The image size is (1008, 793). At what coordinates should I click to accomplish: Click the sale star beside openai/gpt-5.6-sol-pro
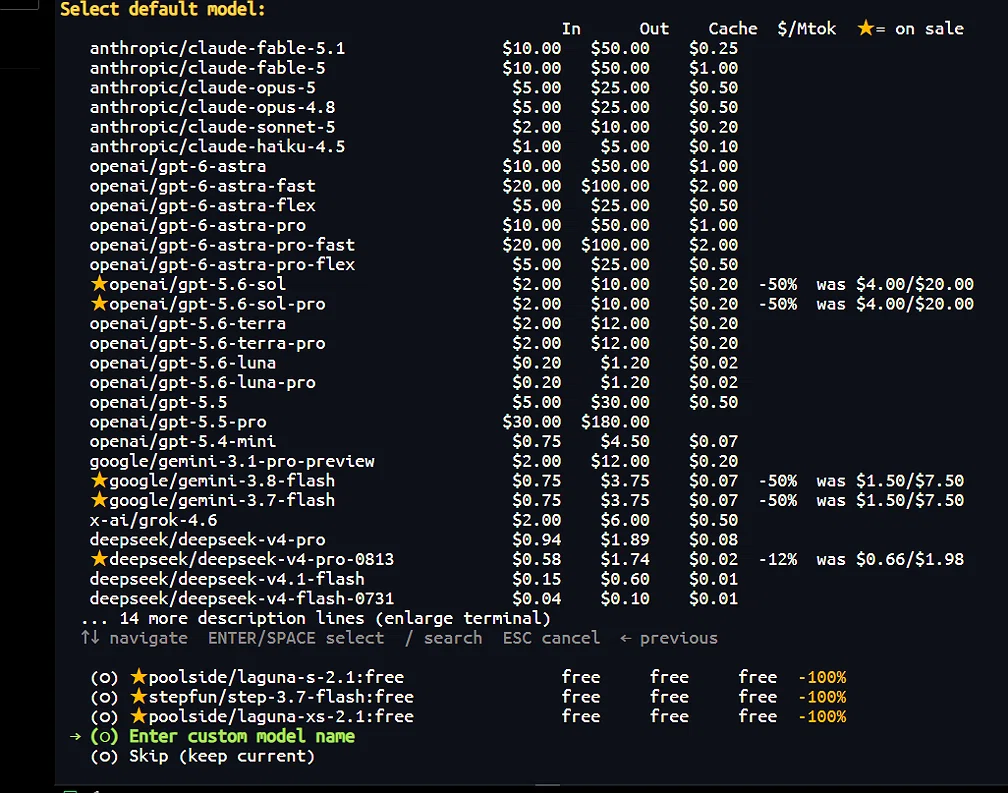(99, 303)
